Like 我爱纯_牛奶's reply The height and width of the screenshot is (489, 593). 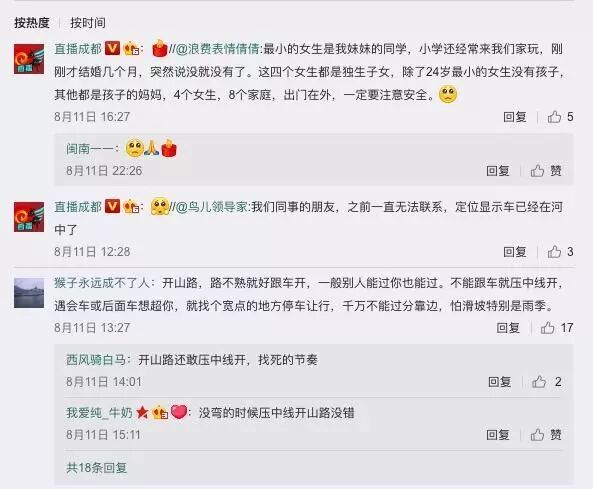point(546,435)
